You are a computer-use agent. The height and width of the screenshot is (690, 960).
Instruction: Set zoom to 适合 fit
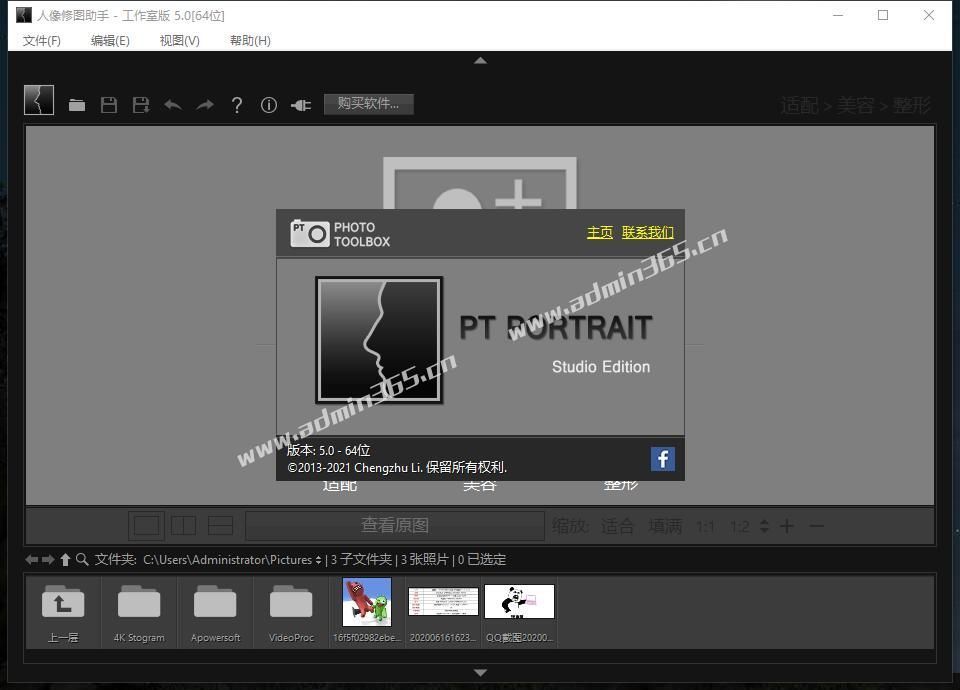click(617, 526)
